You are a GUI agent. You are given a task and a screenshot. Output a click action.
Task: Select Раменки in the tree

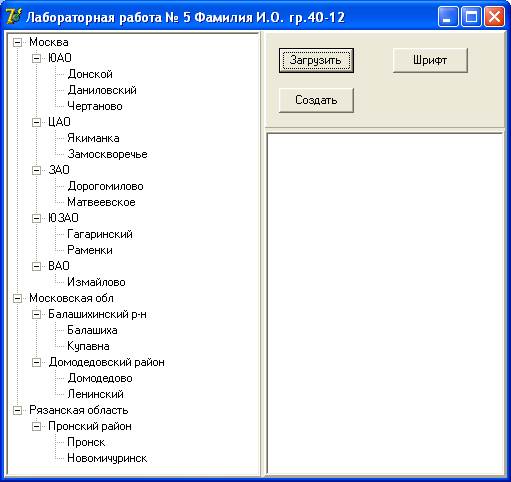pos(90,250)
